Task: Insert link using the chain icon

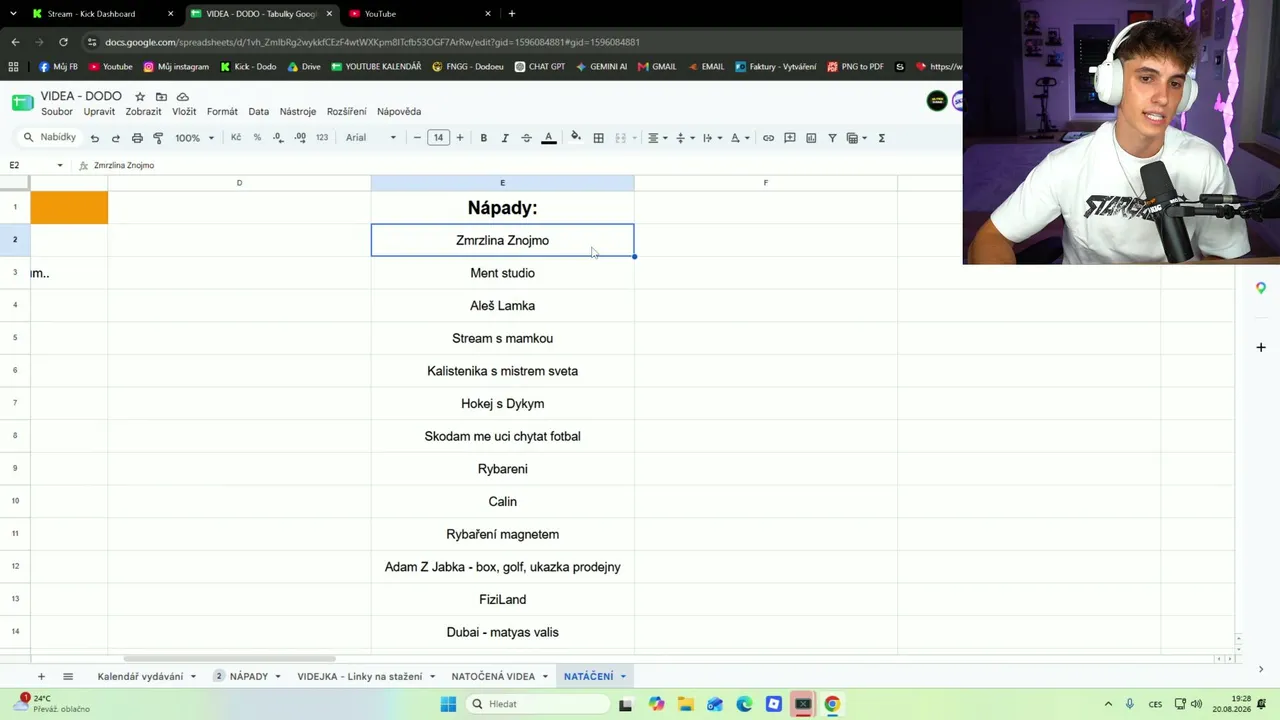Action: (768, 138)
